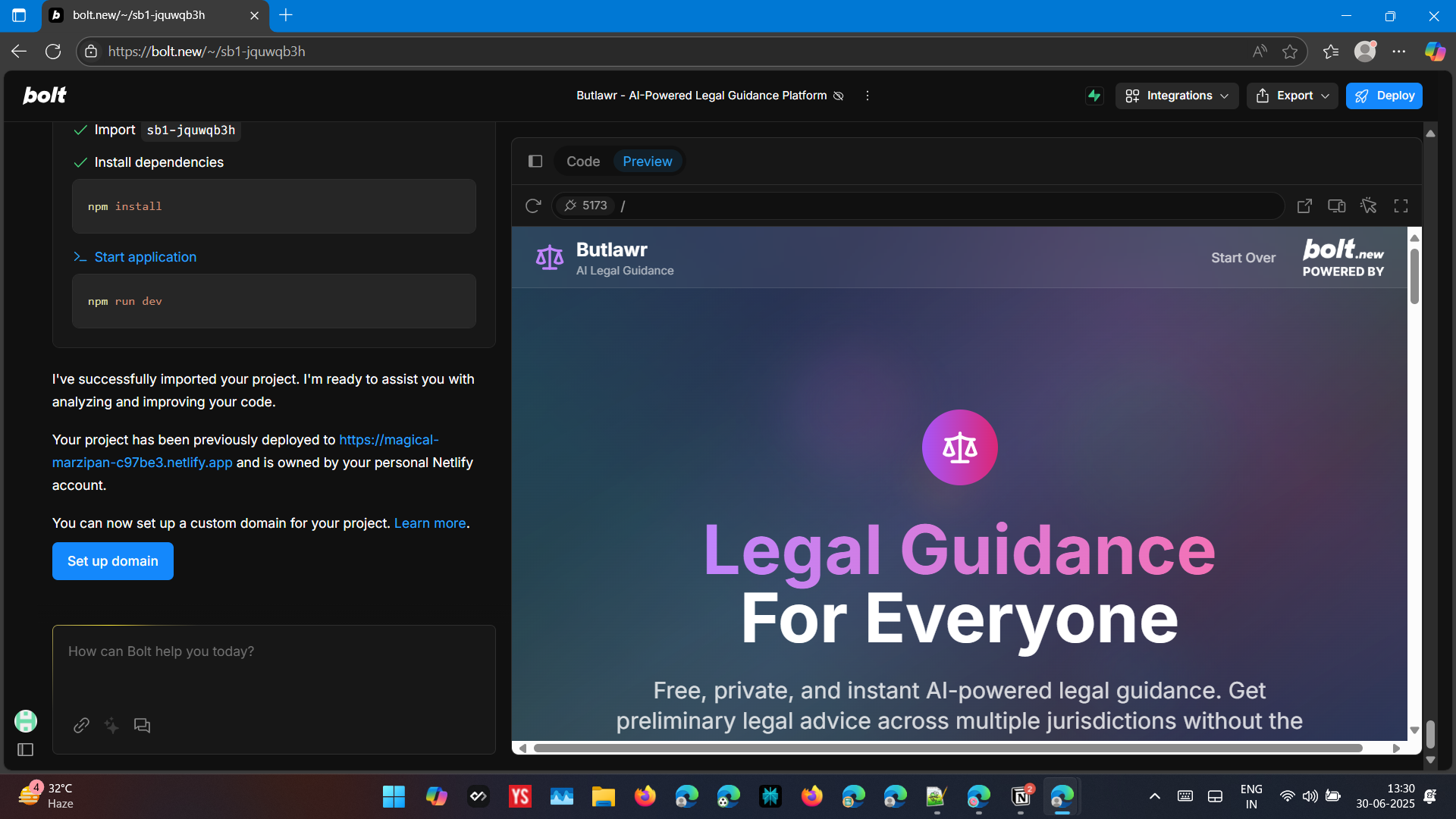Click the Set up domain button
Viewport: 1456px width, 819px height.
pos(113,561)
